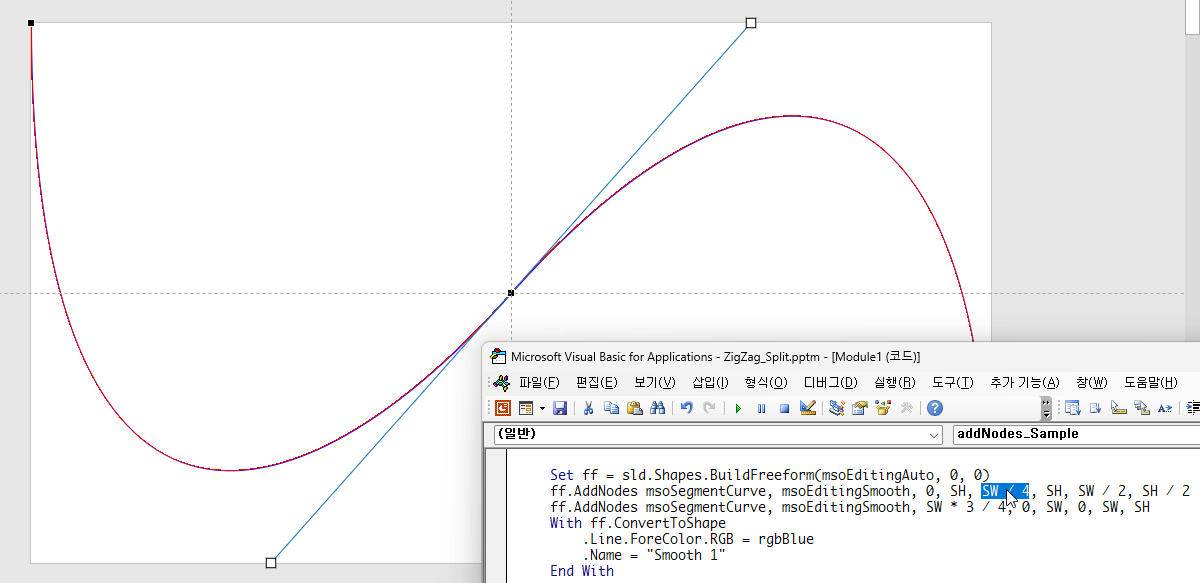Click the Quick Info edit toolbar icon
1200x583 pixels.
pos(1119,408)
